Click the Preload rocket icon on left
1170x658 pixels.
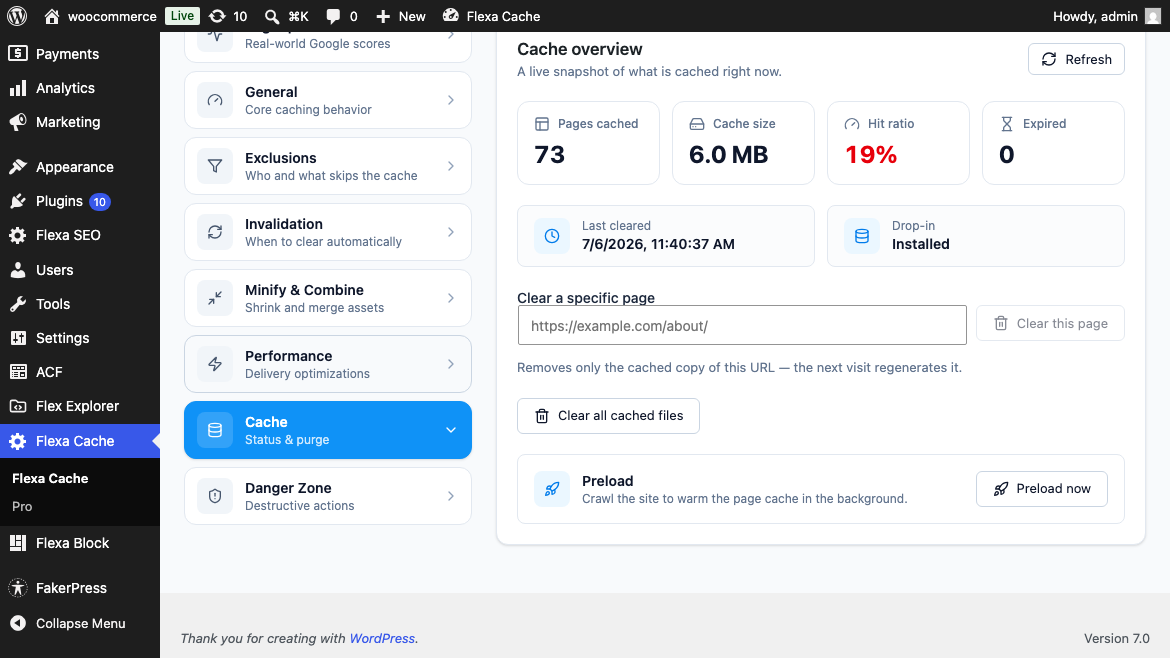click(x=552, y=489)
